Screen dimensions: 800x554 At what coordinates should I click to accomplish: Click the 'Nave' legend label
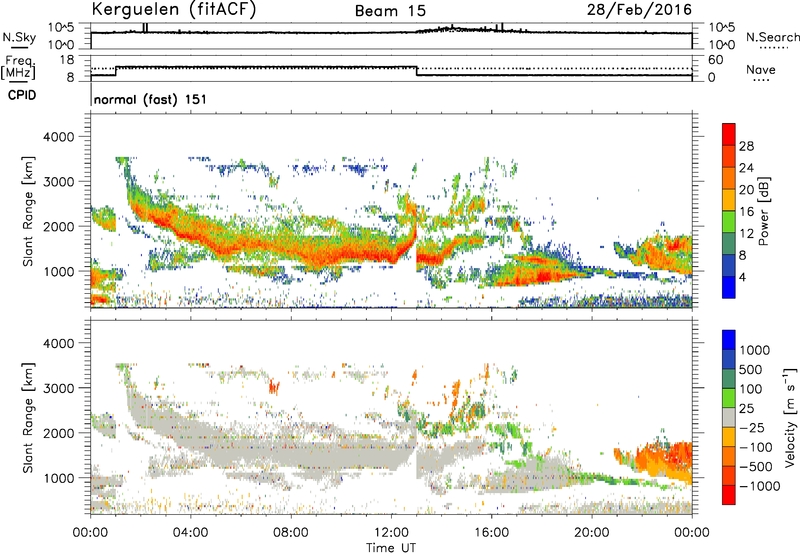[x=761, y=69]
